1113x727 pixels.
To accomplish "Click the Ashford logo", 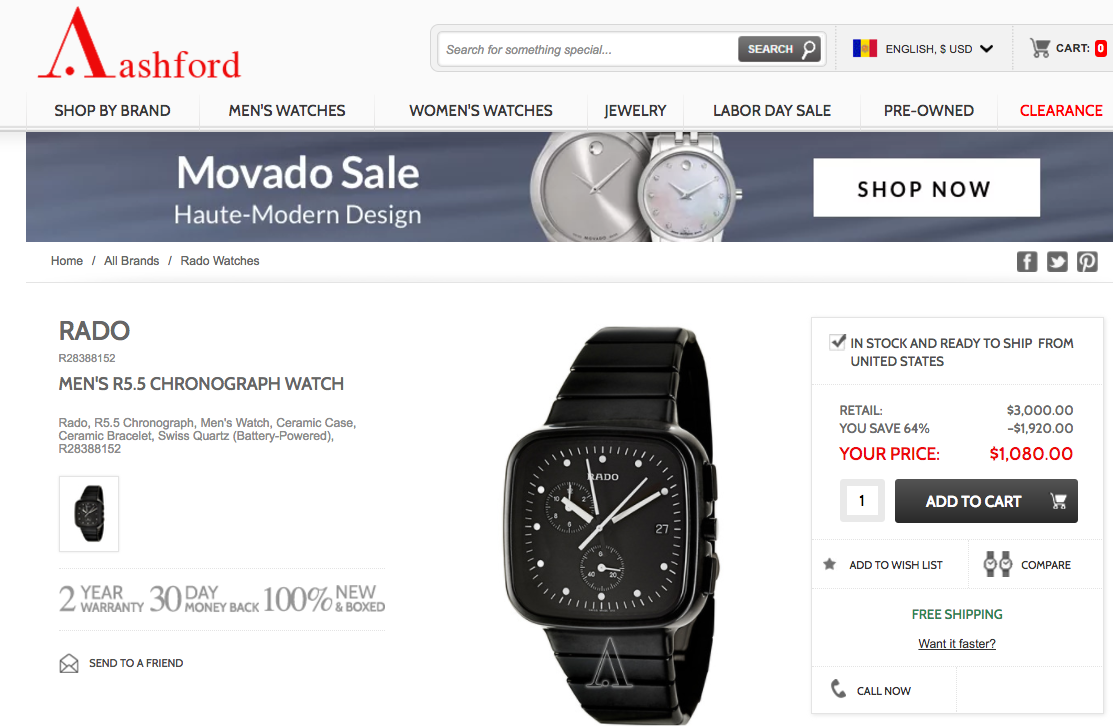I will 140,45.
